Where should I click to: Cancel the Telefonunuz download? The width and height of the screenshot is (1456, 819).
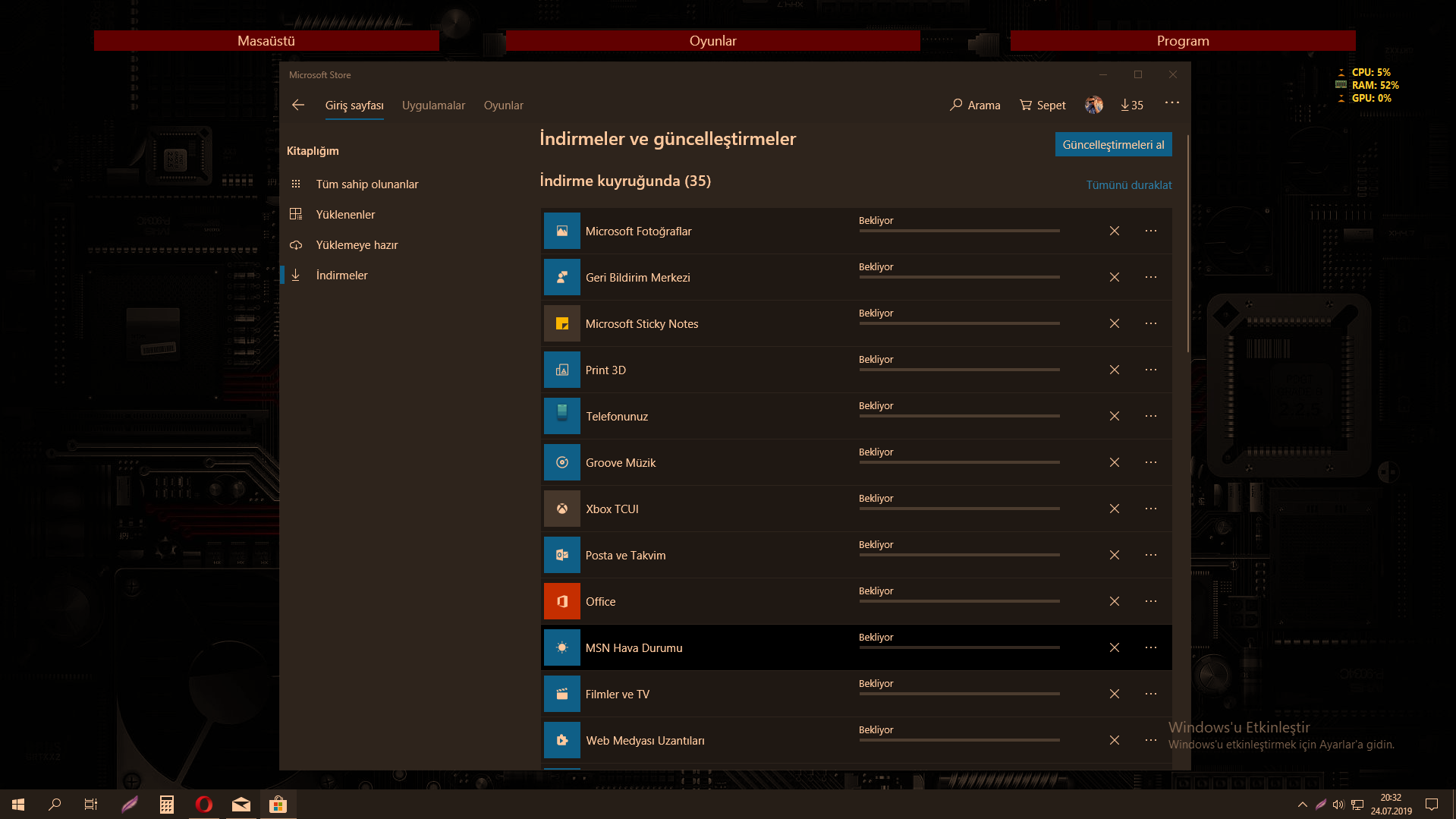click(1115, 416)
